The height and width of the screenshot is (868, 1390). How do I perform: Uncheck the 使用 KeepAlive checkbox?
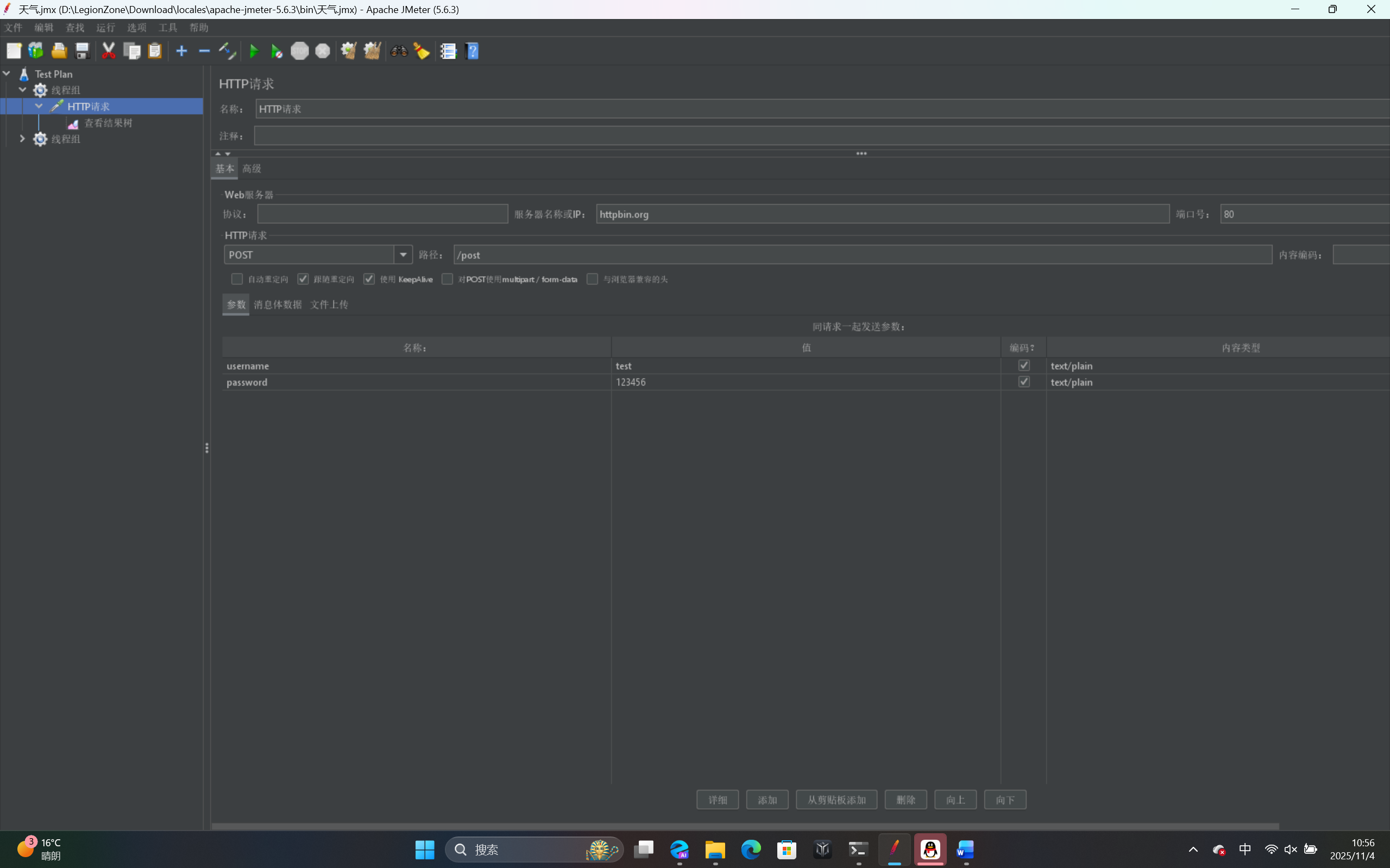369,279
